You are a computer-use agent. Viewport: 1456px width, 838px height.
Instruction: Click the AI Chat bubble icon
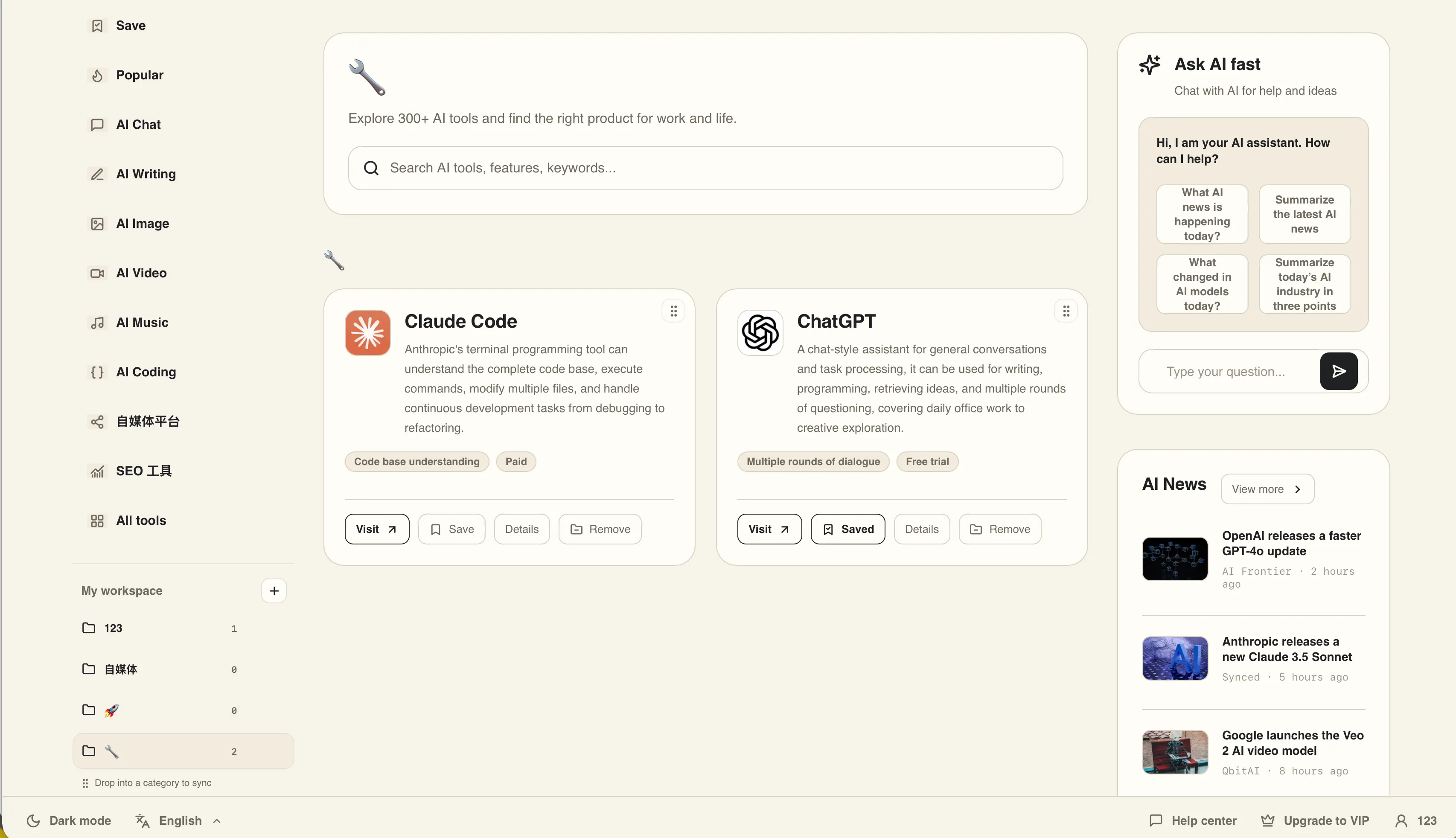click(x=97, y=124)
